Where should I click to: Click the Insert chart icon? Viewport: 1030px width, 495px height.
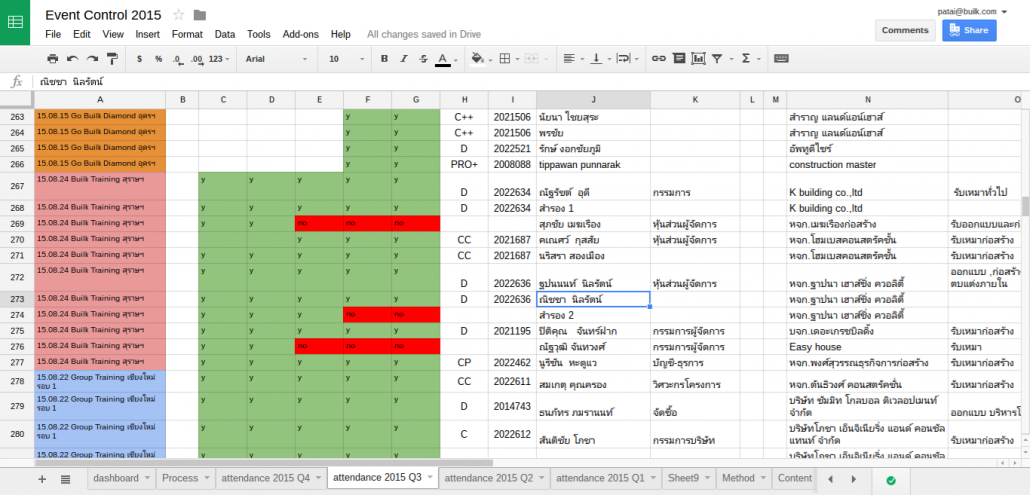696,59
